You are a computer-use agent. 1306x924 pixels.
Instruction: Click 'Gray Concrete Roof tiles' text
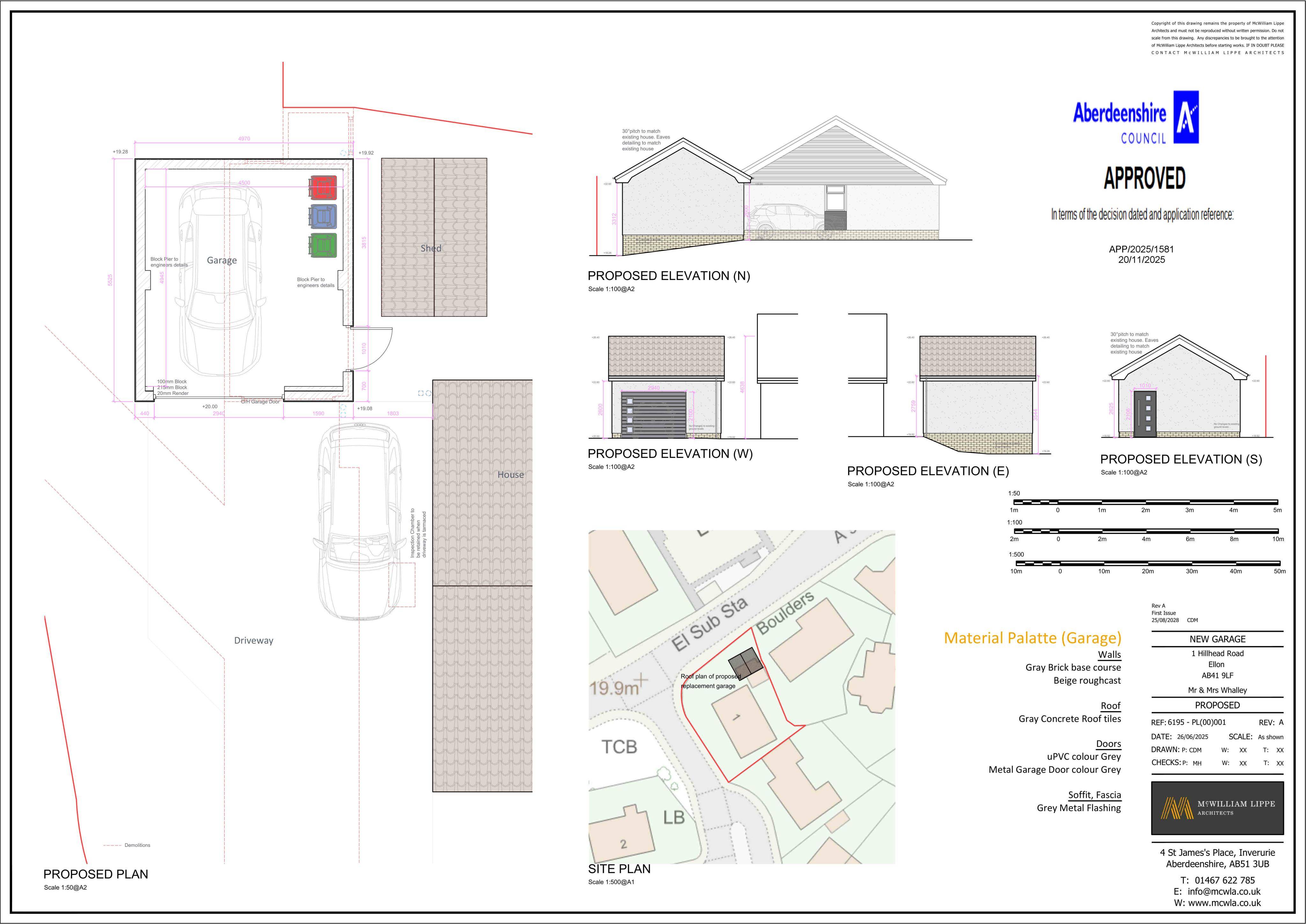(x=1069, y=719)
